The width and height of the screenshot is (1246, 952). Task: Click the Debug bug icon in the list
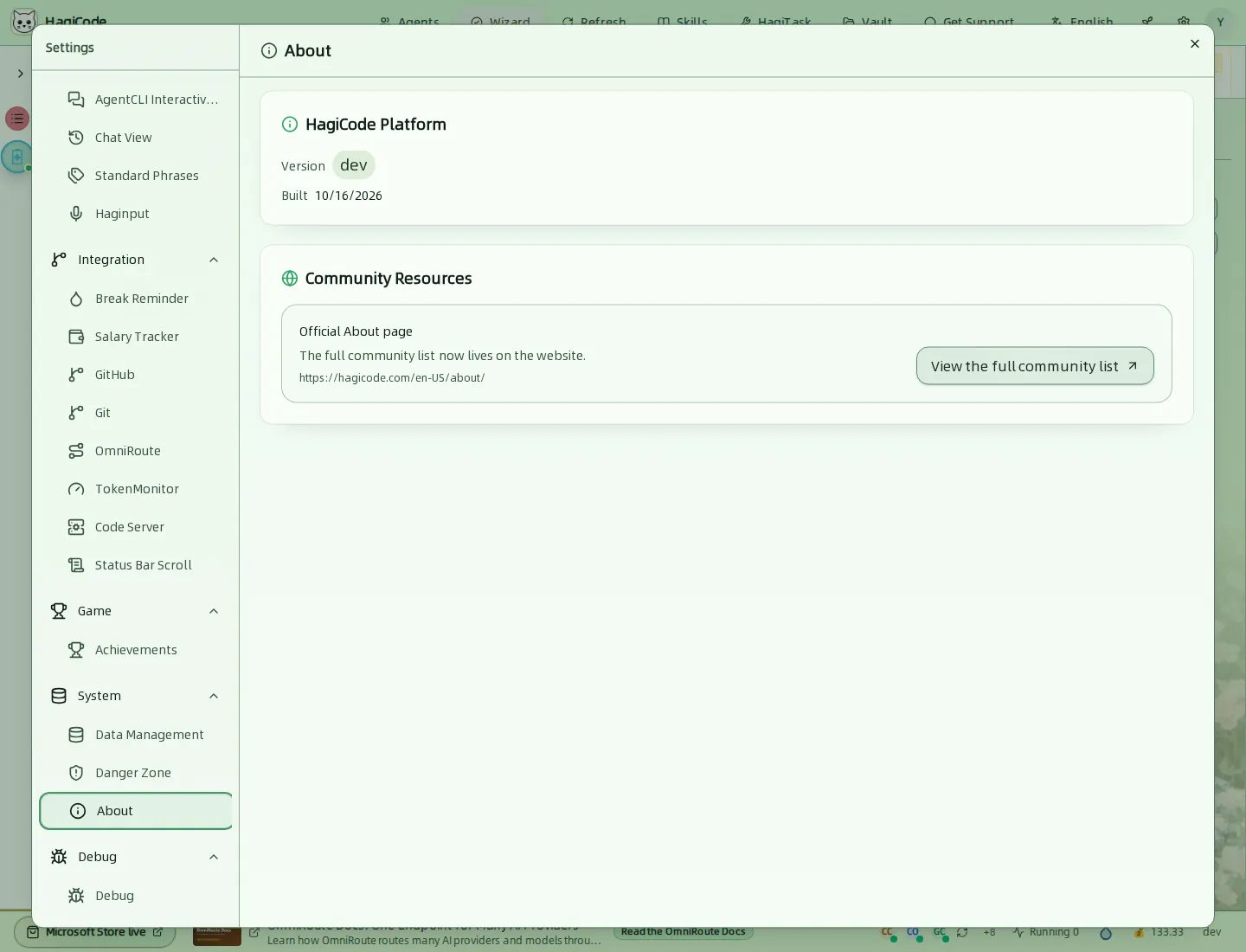(76, 896)
